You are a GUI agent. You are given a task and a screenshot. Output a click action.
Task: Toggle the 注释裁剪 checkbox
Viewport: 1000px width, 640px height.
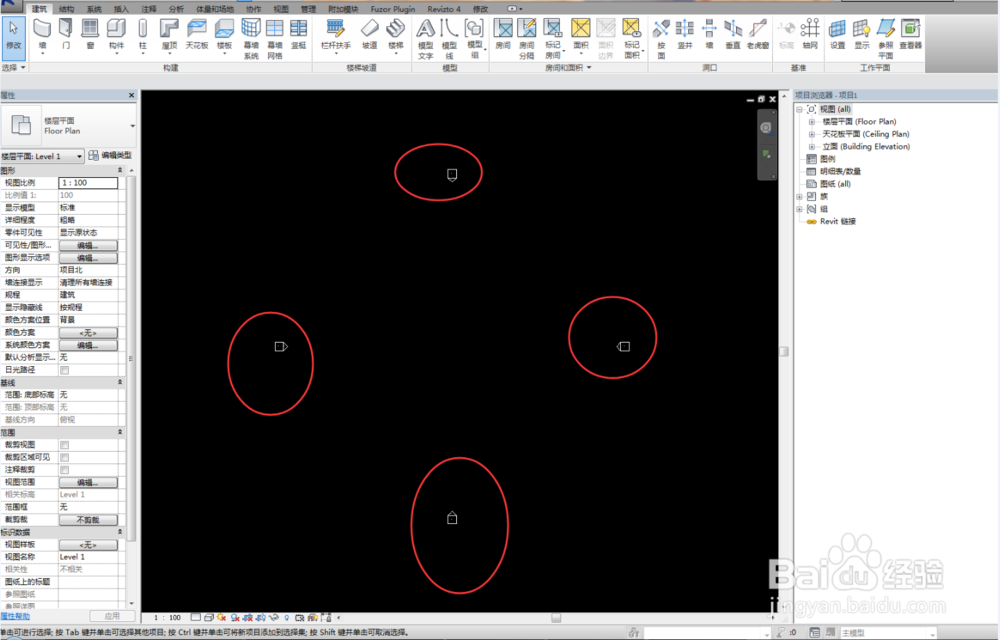pos(64,470)
